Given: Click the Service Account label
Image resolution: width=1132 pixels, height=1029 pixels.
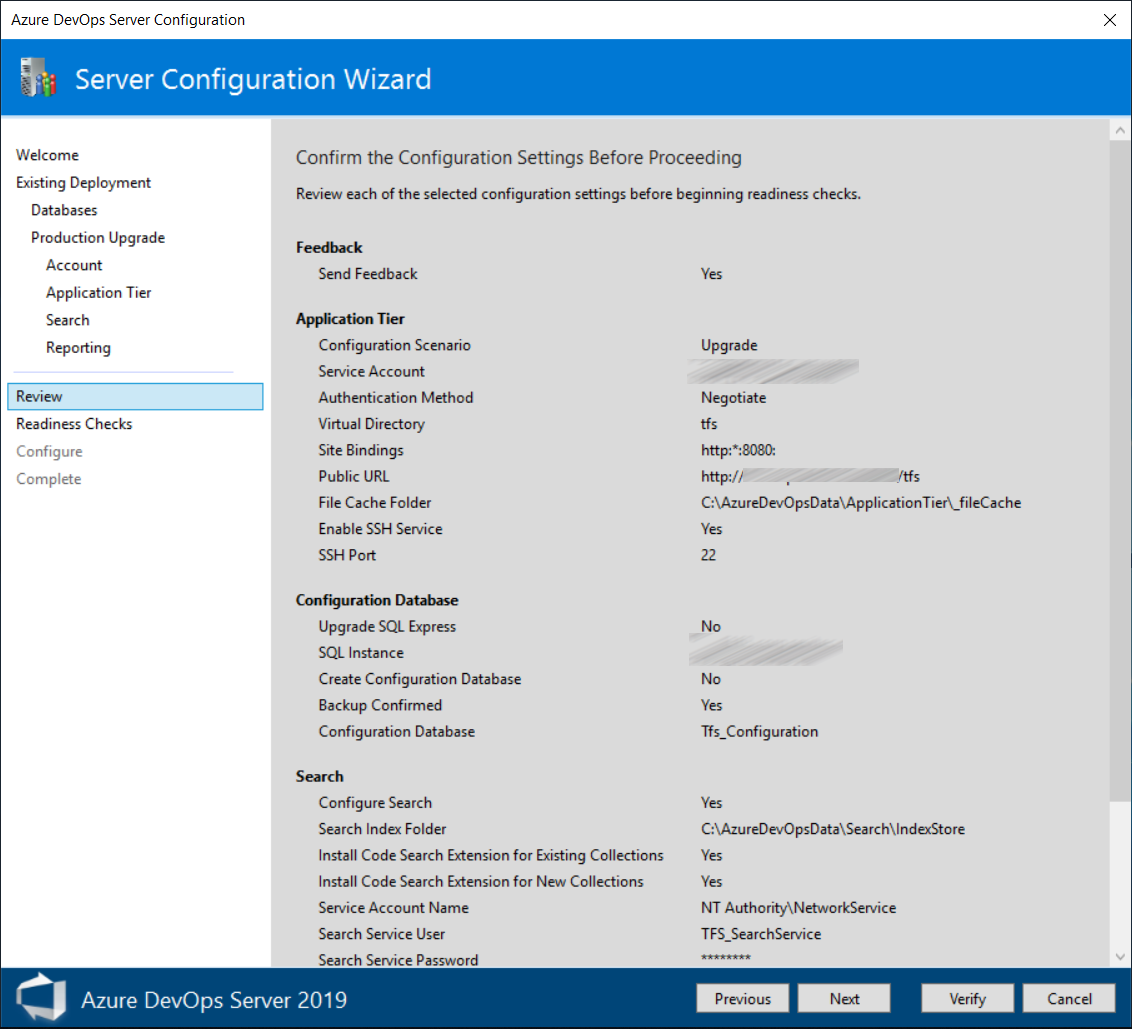Looking at the screenshot, I should pos(372,371).
